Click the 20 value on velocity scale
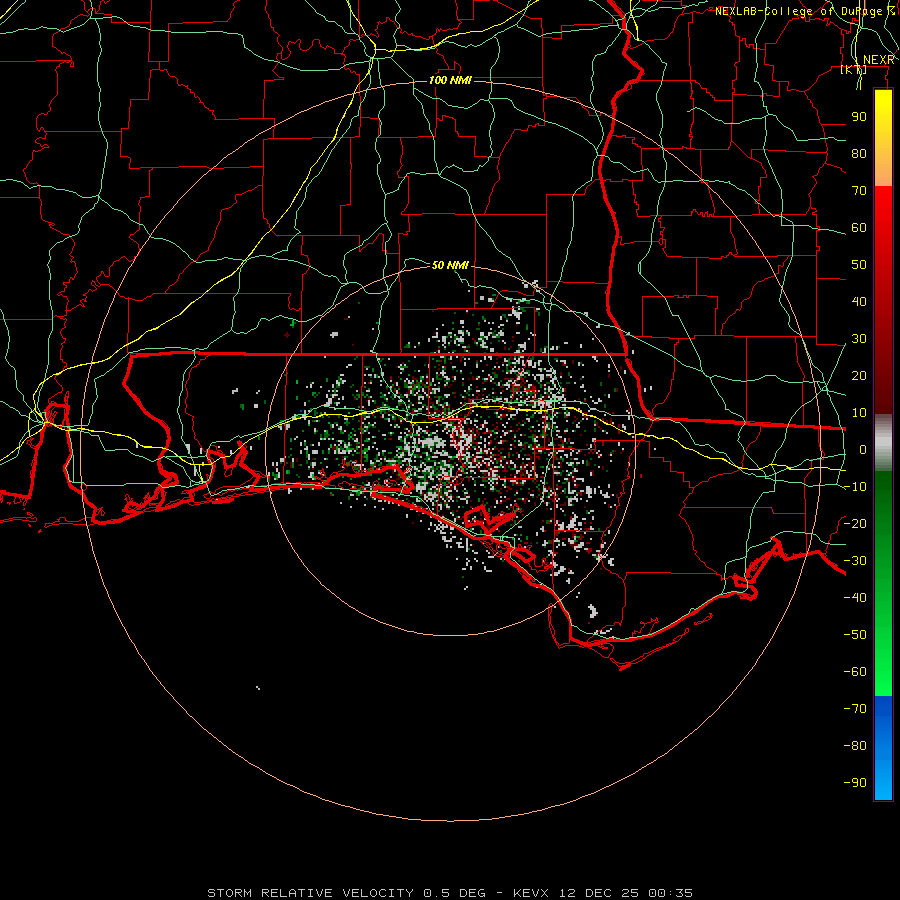The image size is (900, 900). click(x=859, y=376)
